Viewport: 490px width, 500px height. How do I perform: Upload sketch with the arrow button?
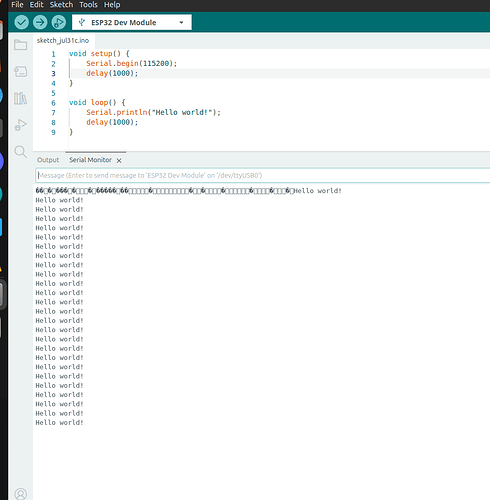(40, 22)
